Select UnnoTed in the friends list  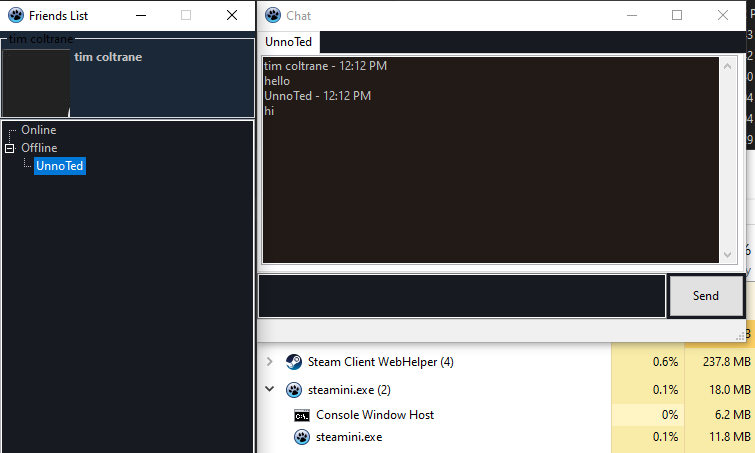click(x=59, y=166)
